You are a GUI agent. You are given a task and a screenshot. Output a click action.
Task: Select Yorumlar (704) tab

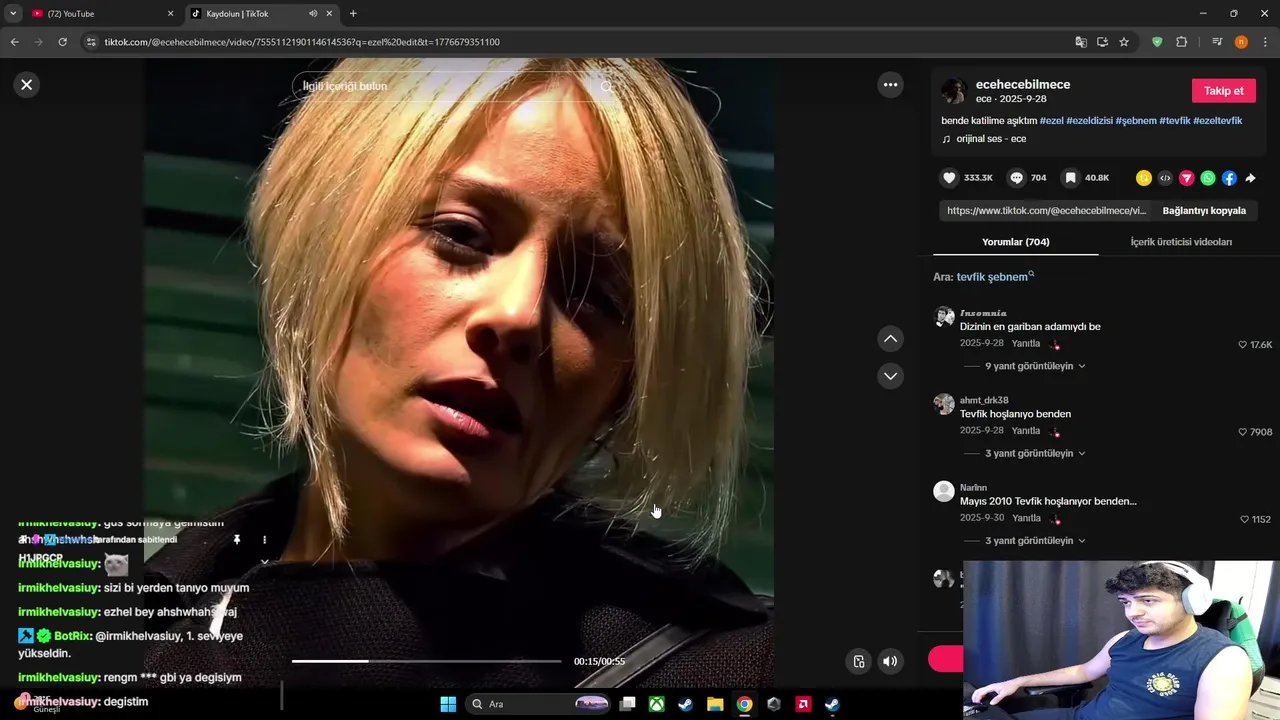pos(1015,242)
